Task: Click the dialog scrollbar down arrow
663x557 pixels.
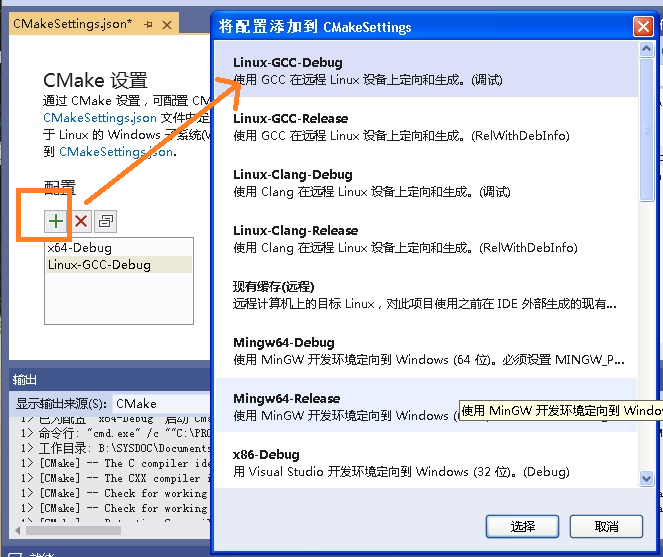Action: pos(646,479)
